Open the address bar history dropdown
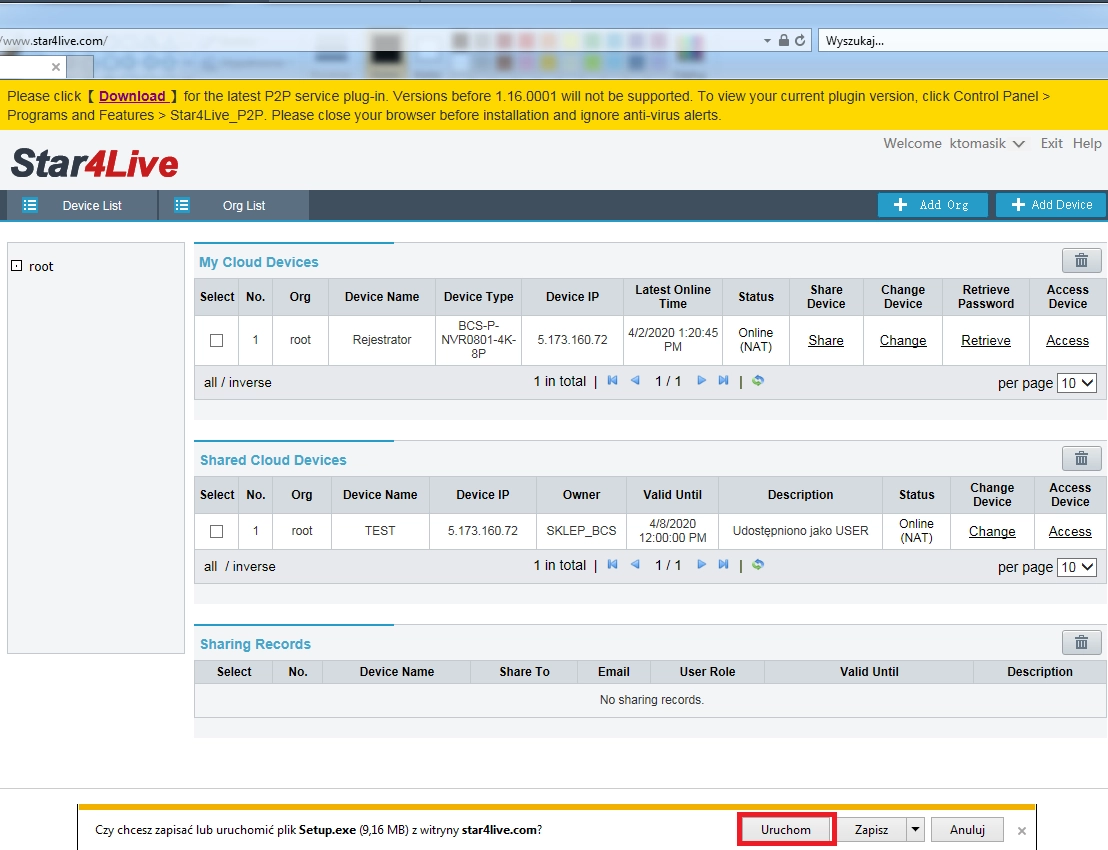This screenshot has height=850, width=1108. coord(767,41)
